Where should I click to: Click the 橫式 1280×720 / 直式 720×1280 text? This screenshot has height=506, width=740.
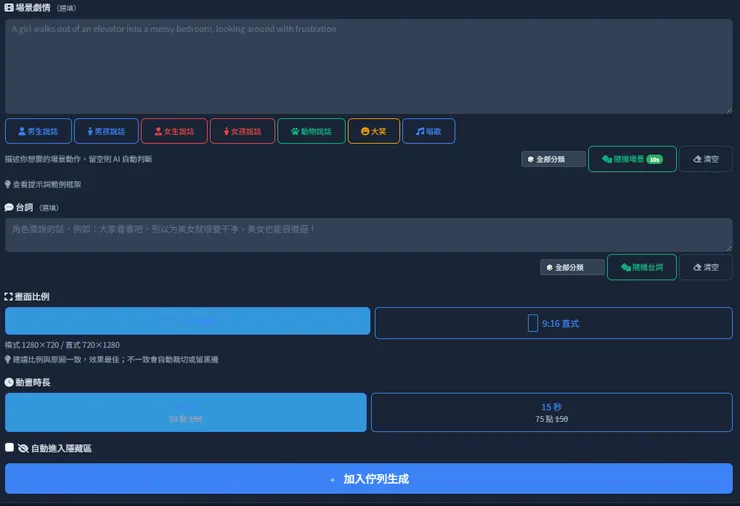(x=62, y=345)
